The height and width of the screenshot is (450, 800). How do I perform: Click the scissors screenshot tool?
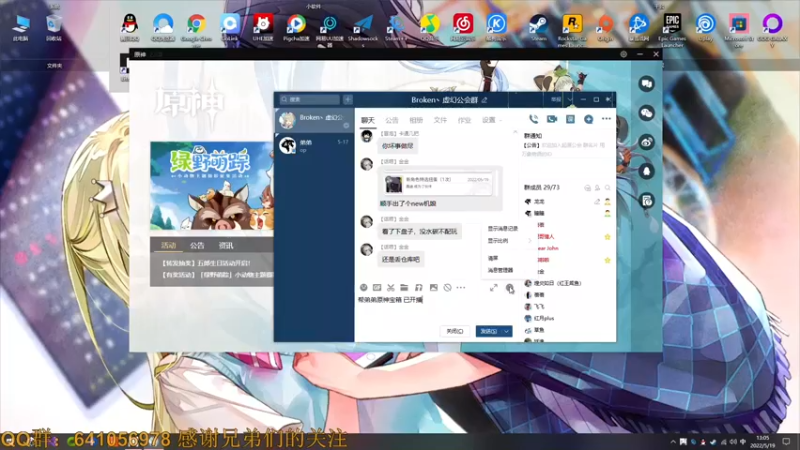point(390,288)
